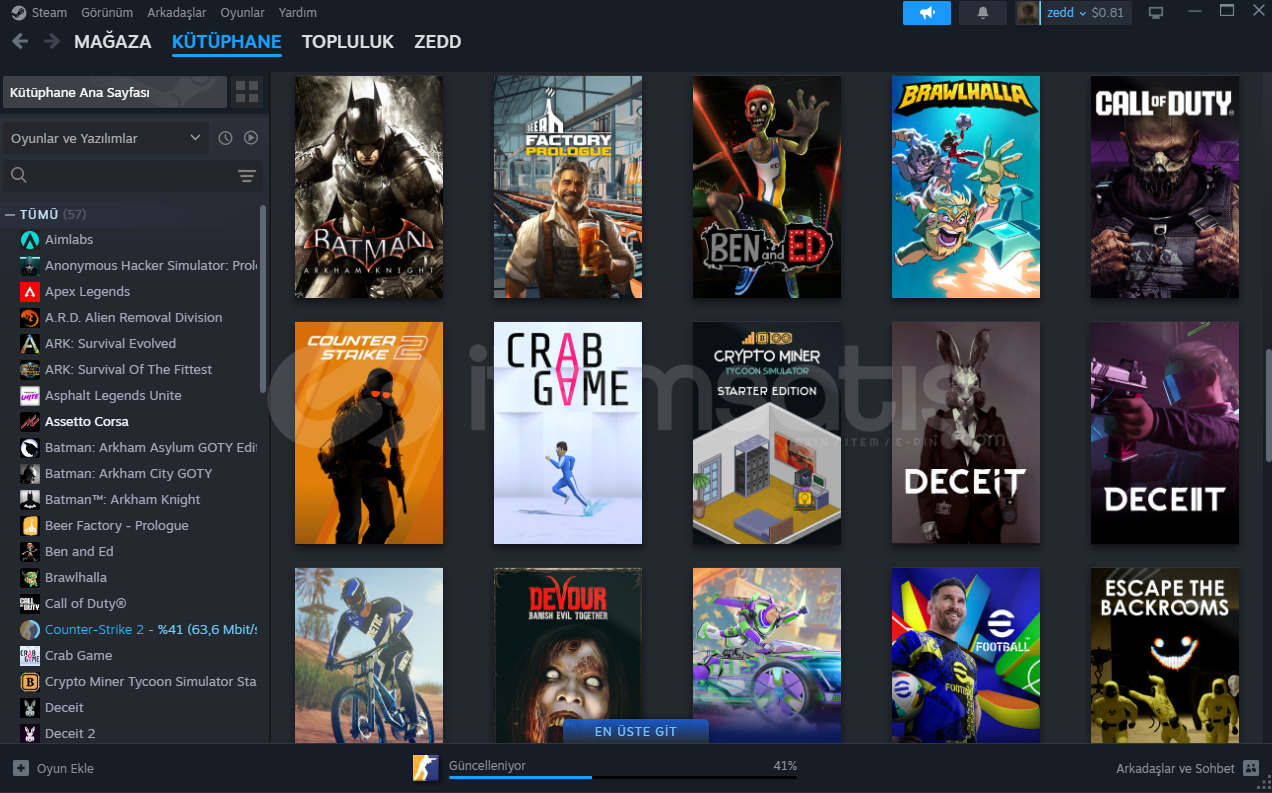Click the Güncelleniyor download progress bar

(623, 777)
